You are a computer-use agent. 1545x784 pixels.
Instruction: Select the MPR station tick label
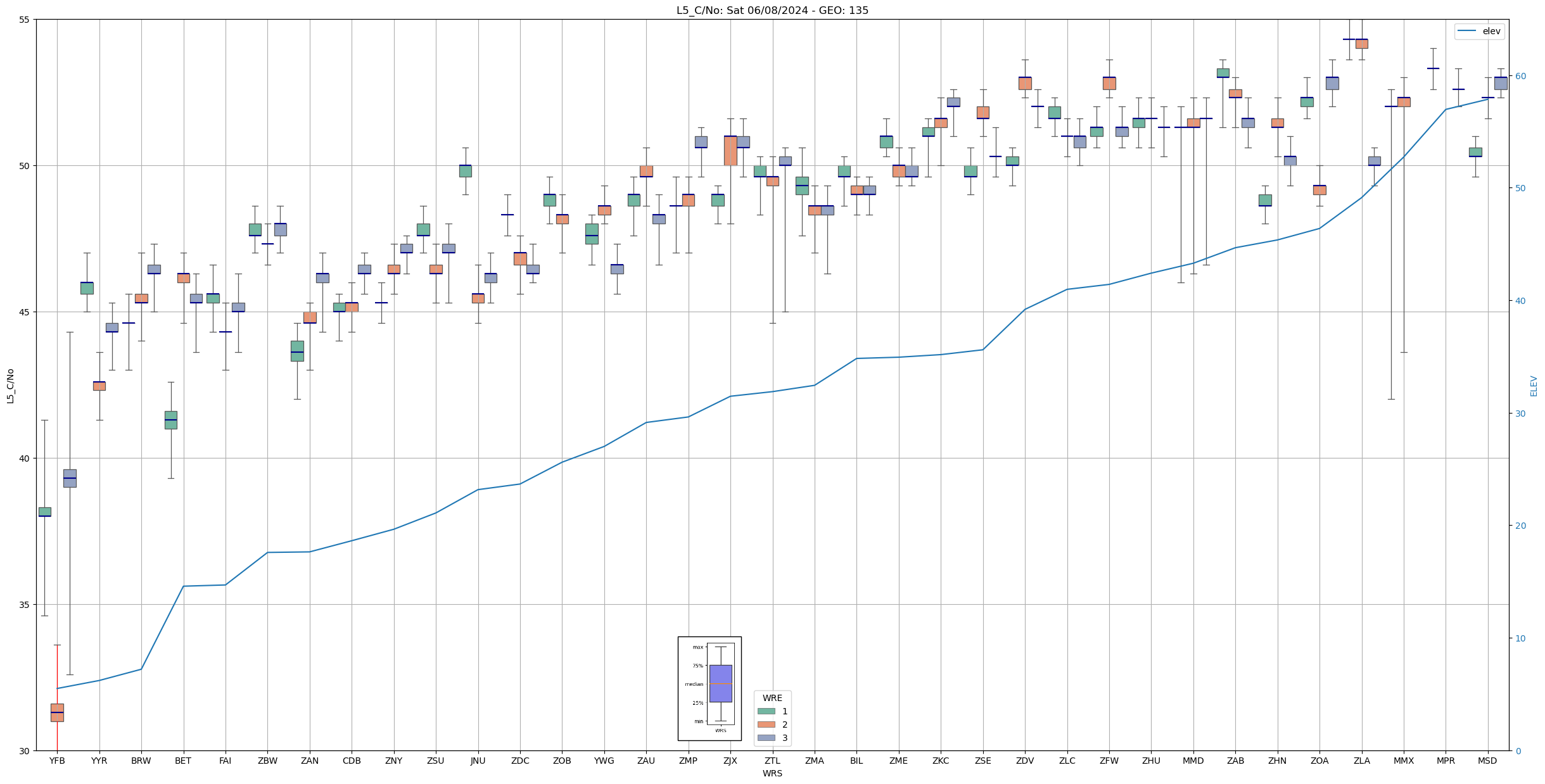1446,761
